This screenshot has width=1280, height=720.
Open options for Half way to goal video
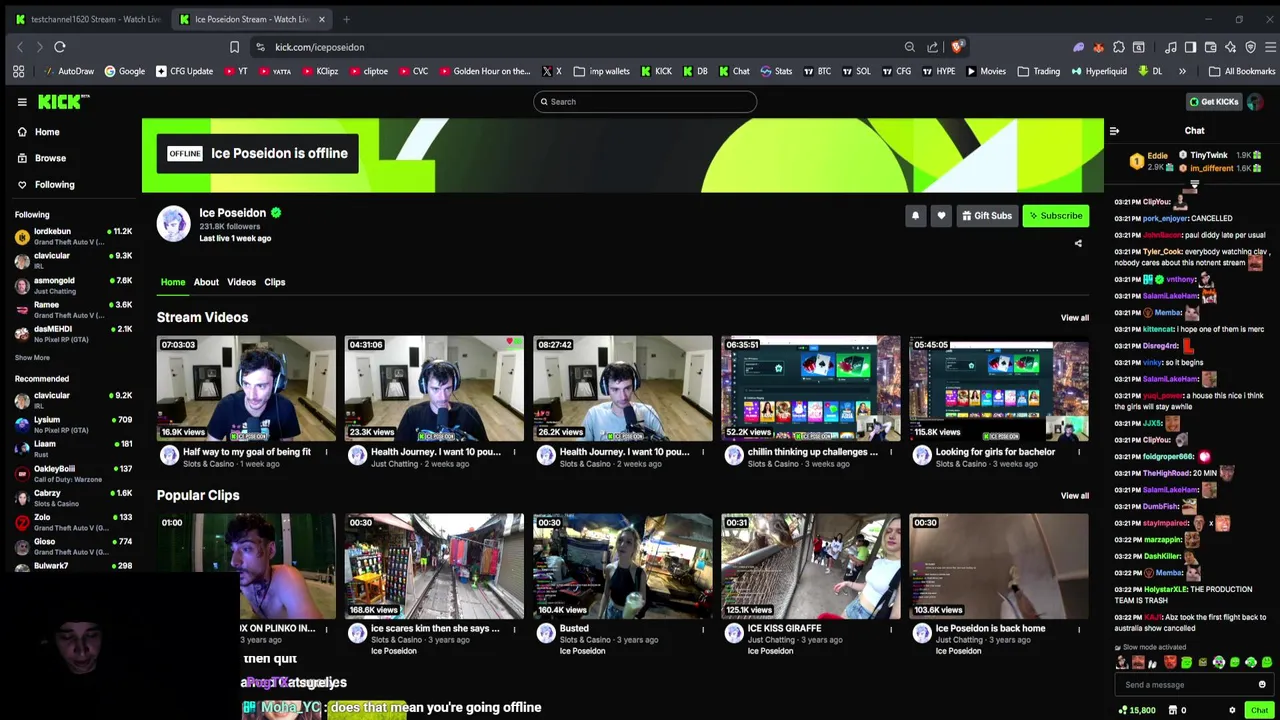tap(326, 452)
